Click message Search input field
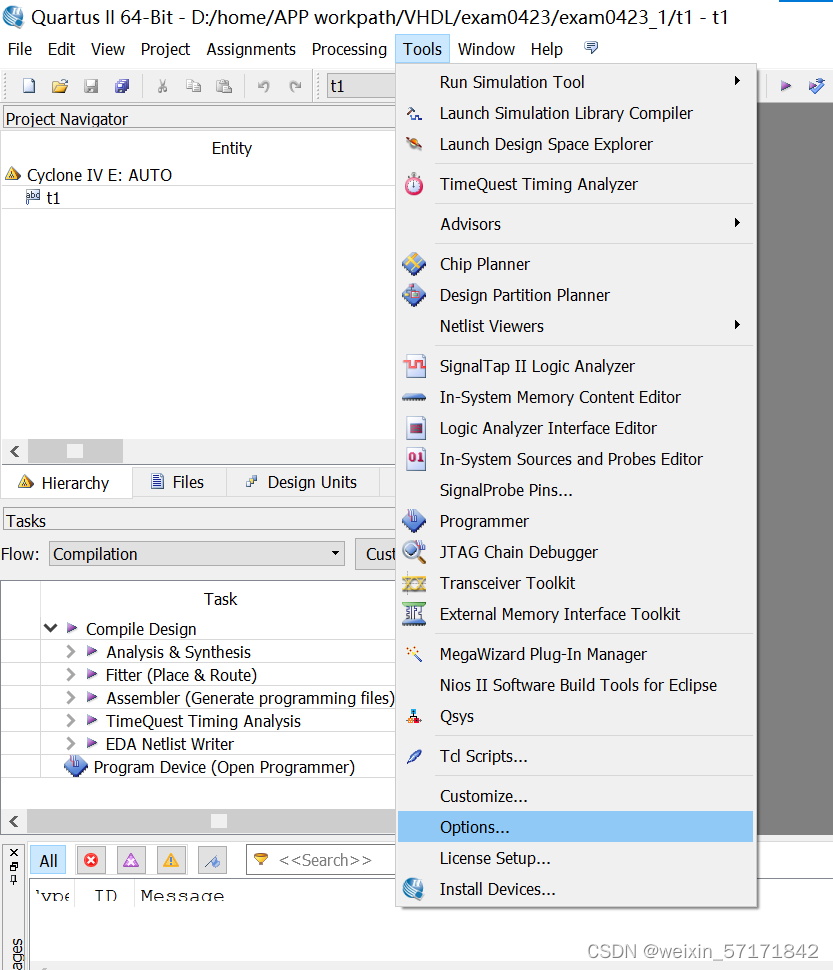 point(322,860)
